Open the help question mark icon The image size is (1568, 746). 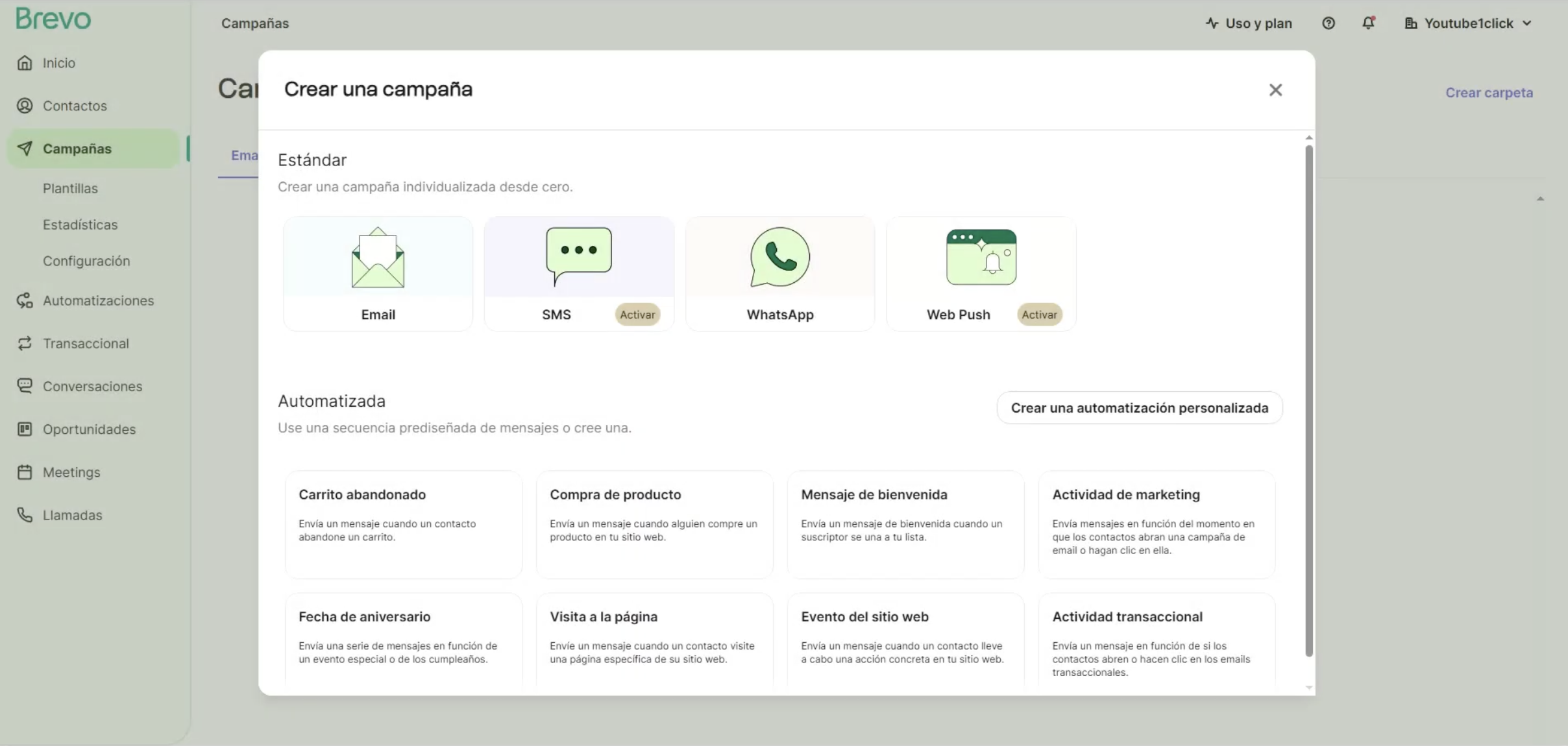point(1329,23)
